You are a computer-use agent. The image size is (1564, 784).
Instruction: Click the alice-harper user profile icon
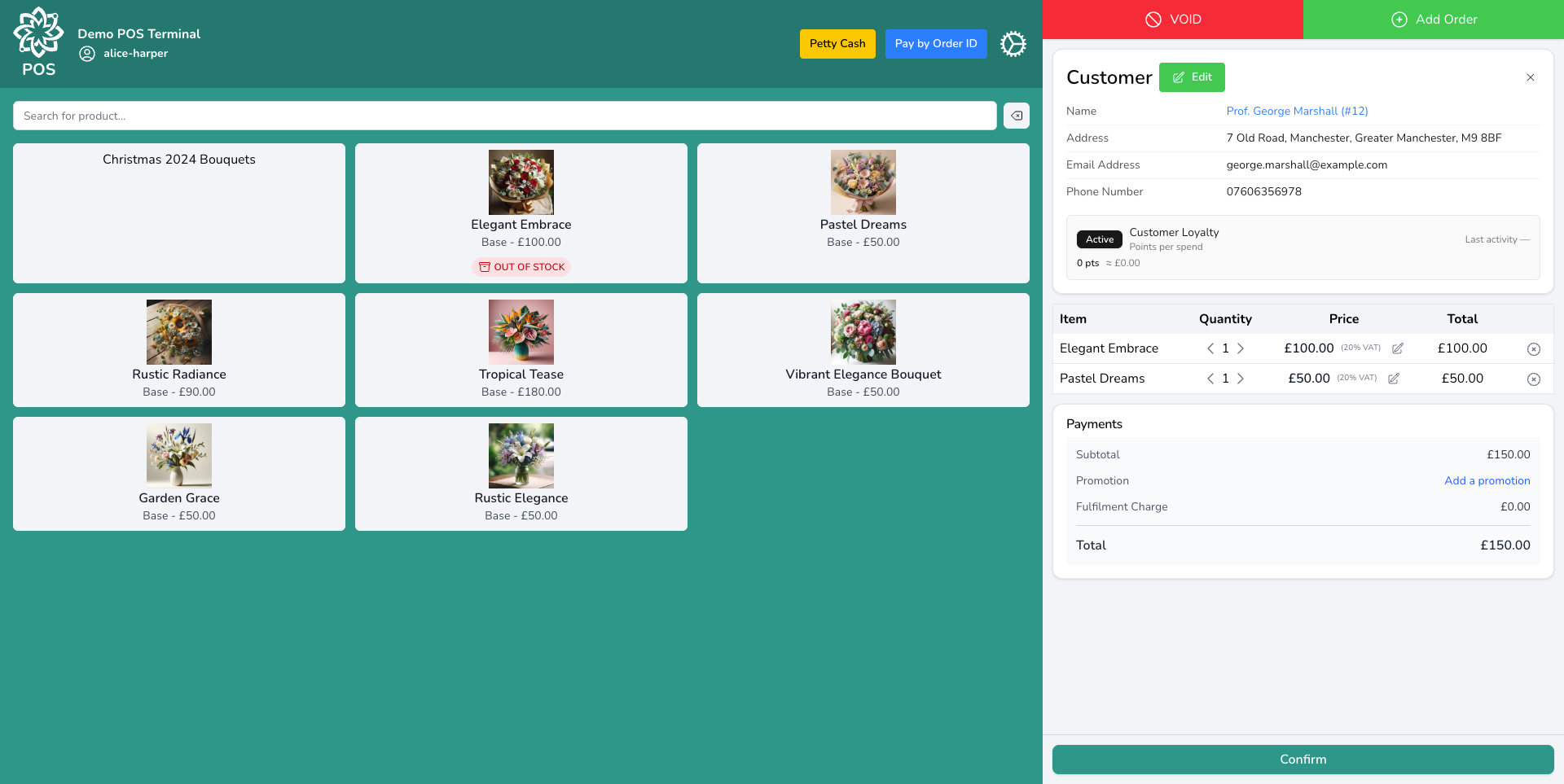[87, 53]
